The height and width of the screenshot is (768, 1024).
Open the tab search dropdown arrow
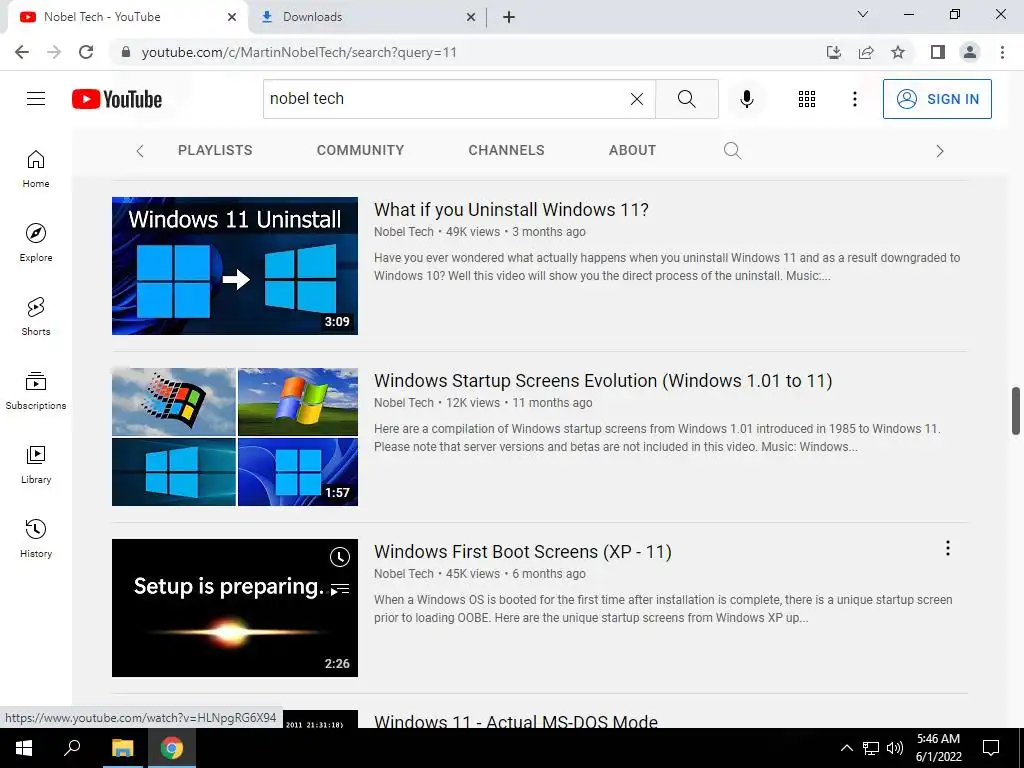pos(863,14)
